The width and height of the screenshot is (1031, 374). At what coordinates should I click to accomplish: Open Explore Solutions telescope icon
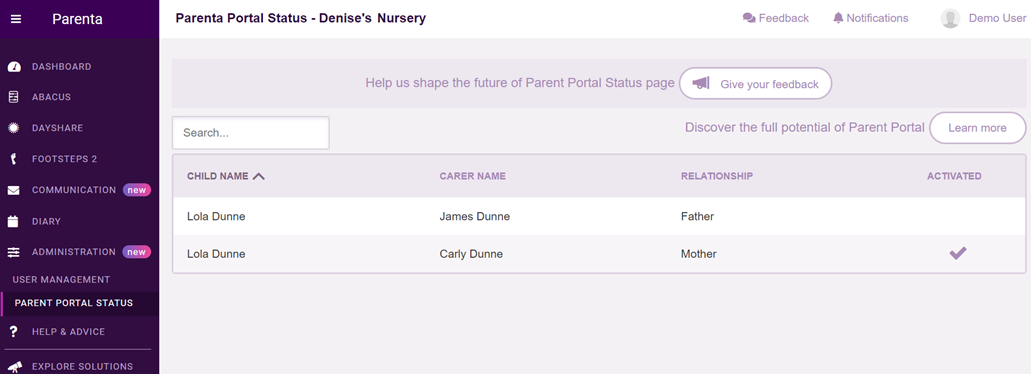(14, 366)
